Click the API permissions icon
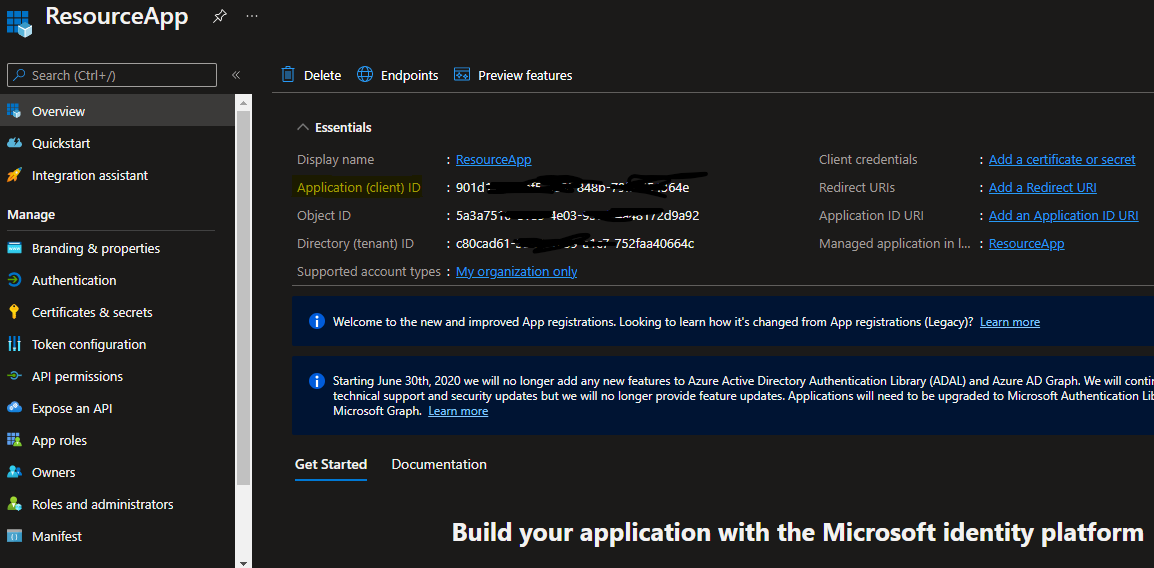 (x=14, y=376)
